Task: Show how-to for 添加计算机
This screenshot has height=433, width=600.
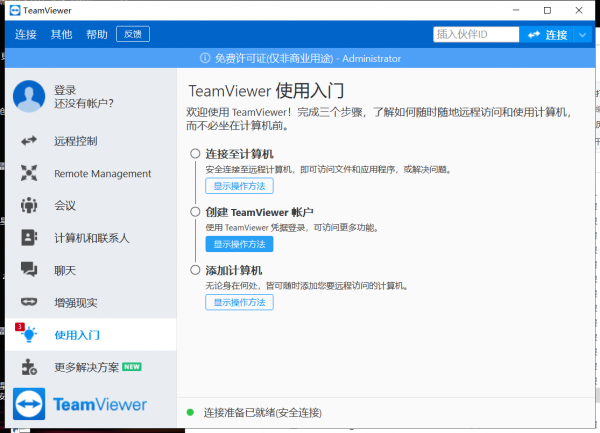Action: point(240,302)
